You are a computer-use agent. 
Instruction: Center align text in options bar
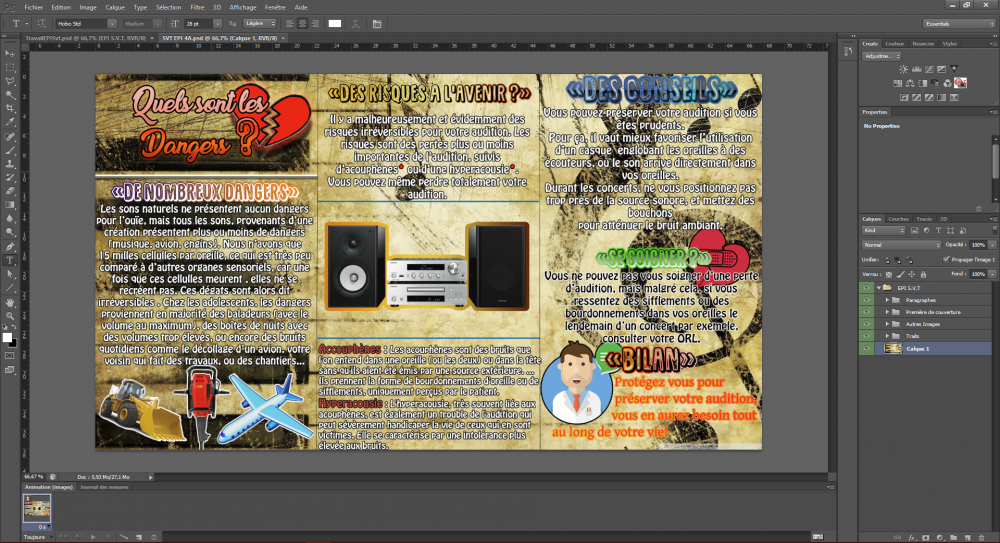click(302, 23)
